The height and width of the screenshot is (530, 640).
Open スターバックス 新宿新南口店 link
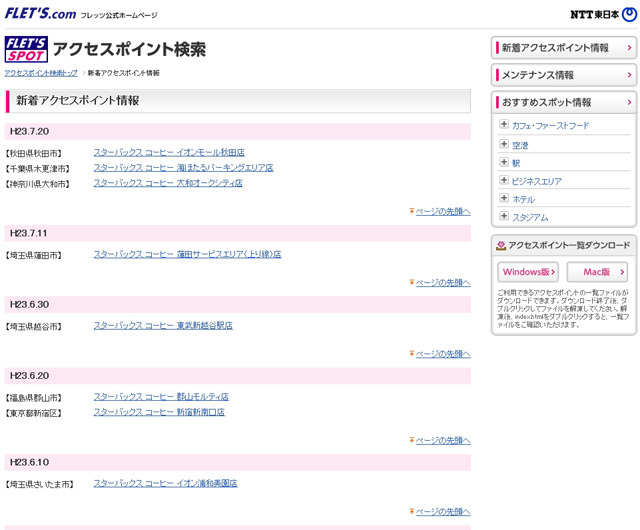tap(159, 412)
